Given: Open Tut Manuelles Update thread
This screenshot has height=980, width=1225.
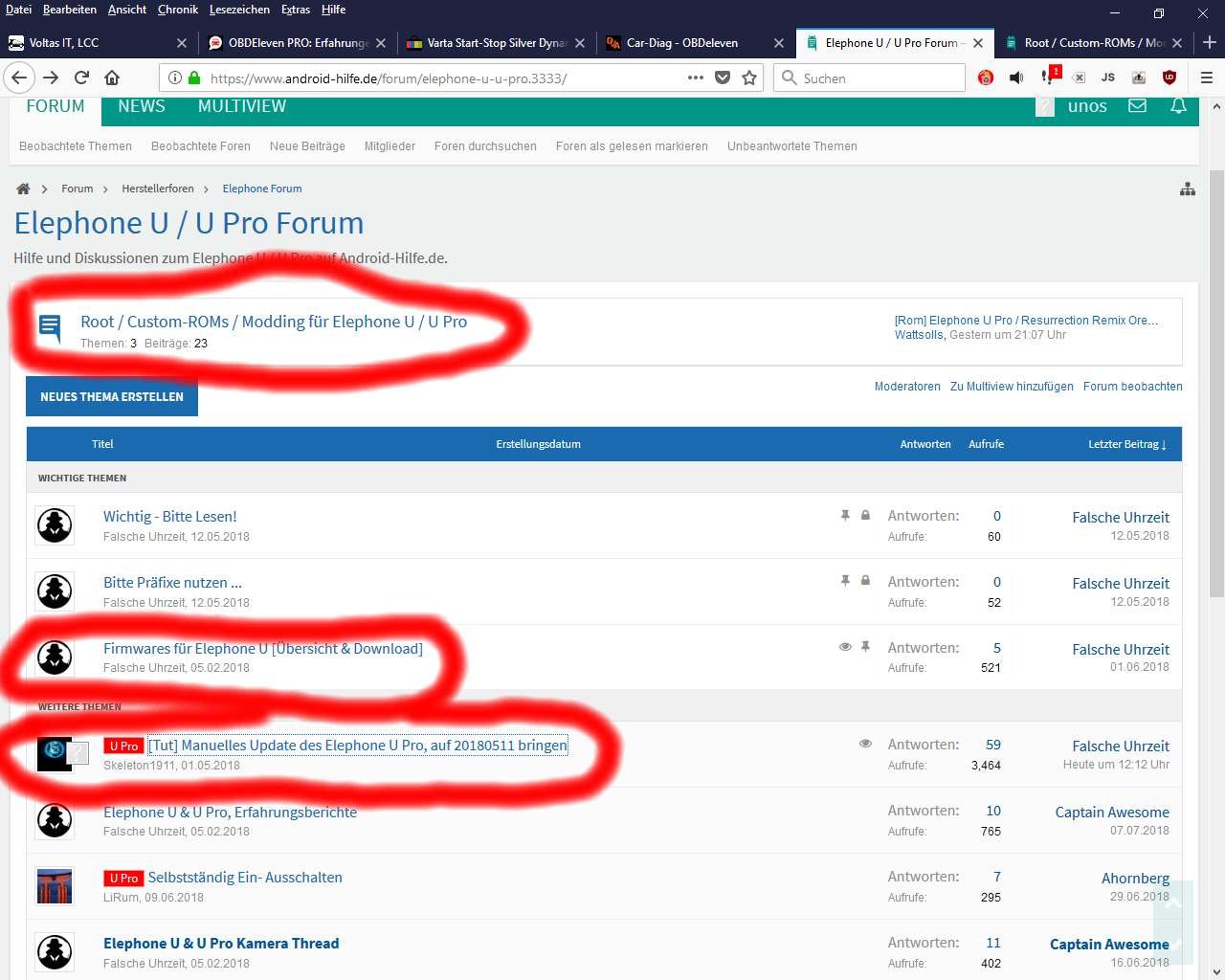Looking at the screenshot, I should (x=358, y=745).
